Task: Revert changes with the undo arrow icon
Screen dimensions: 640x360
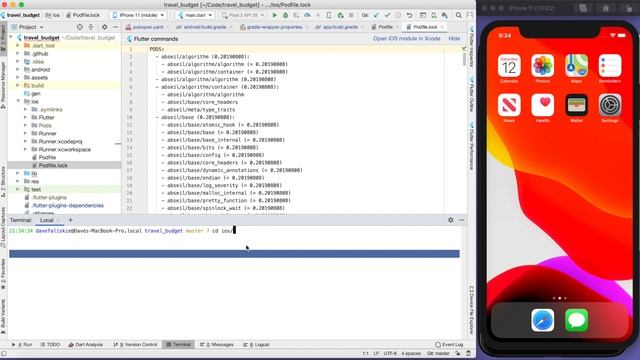Action: tap(409, 15)
